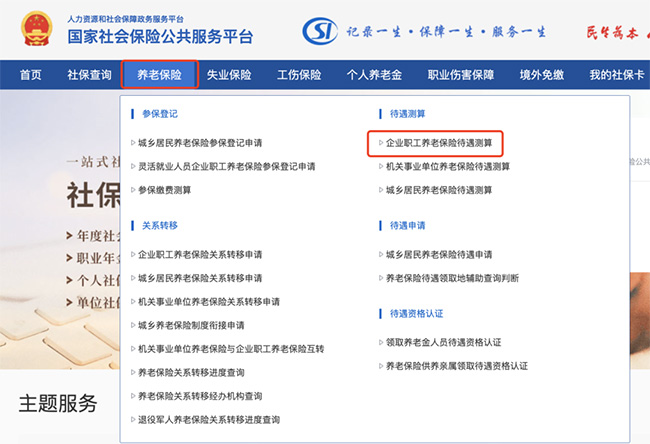Open 个人养老金 menu item

pyautogui.click(x=375, y=75)
